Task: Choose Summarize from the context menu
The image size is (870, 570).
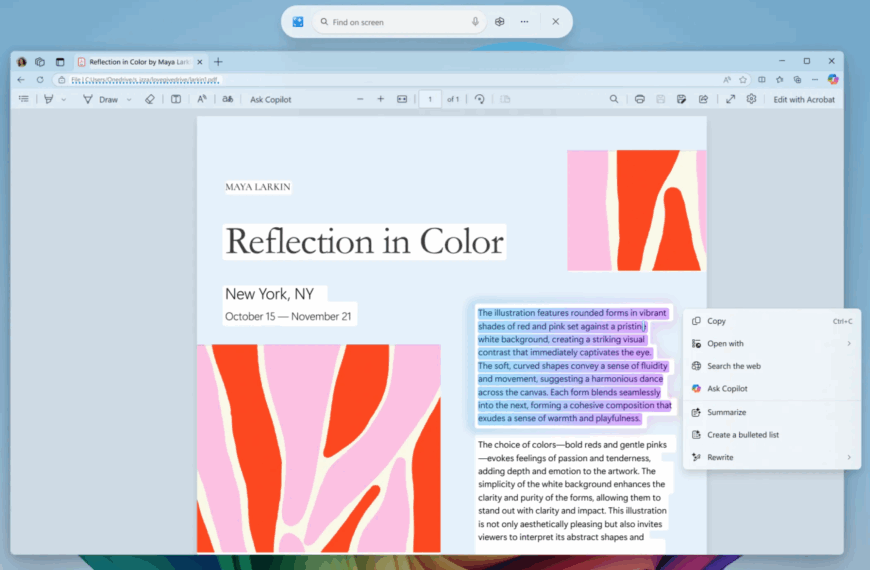Action: (x=772, y=412)
